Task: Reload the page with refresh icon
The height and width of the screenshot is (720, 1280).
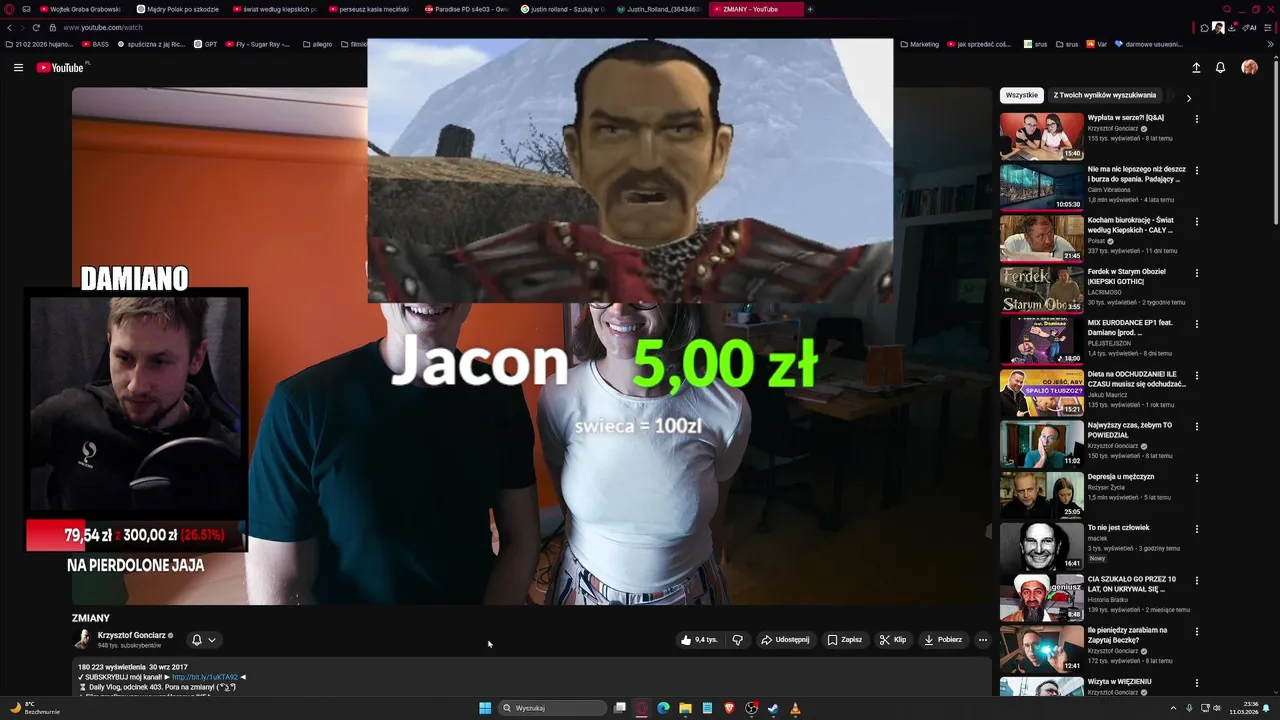Action: click(x=36, y=27)
